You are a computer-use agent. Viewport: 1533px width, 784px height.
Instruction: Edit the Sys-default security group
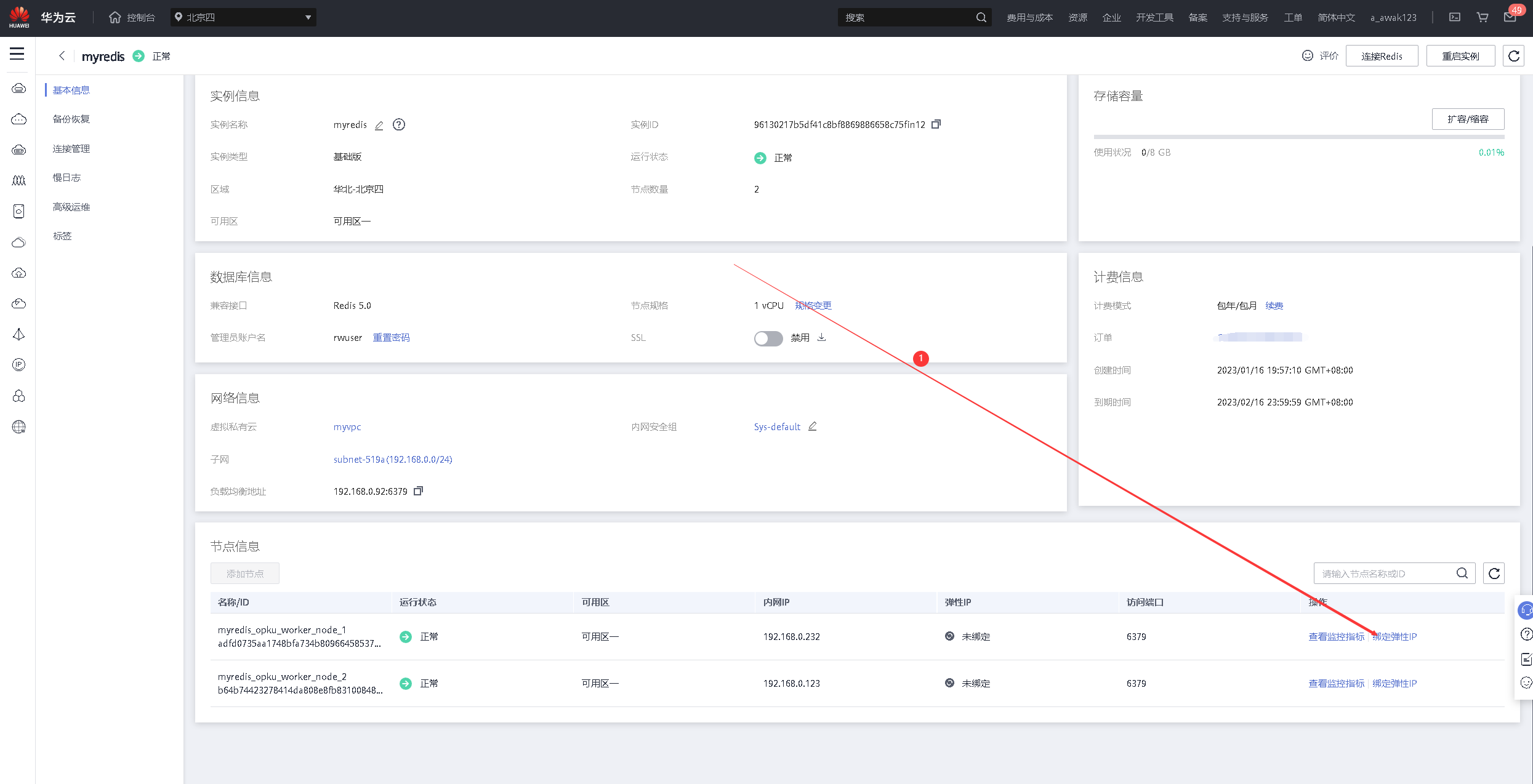pos(812,426)
